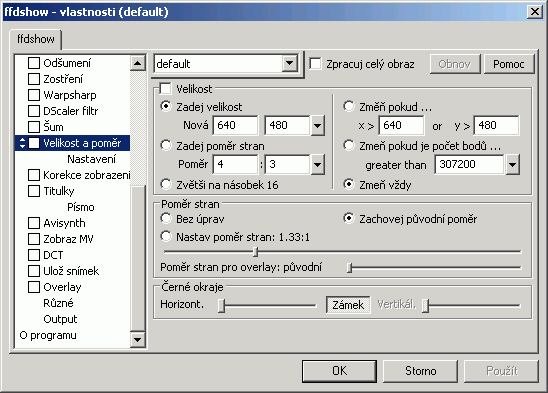Select Nastav poměr stran radio button

tap(166, 237)
